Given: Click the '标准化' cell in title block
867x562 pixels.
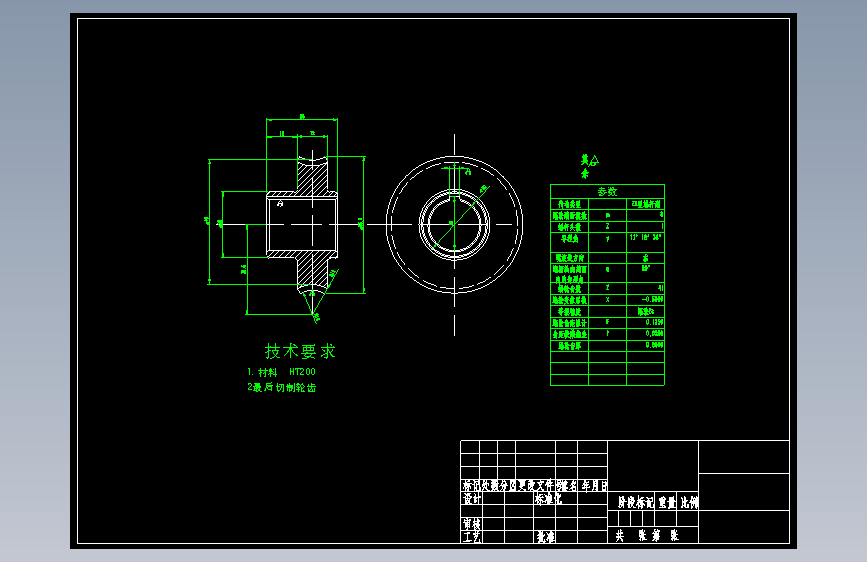Looking at the screenshot, I should point(548,498).
